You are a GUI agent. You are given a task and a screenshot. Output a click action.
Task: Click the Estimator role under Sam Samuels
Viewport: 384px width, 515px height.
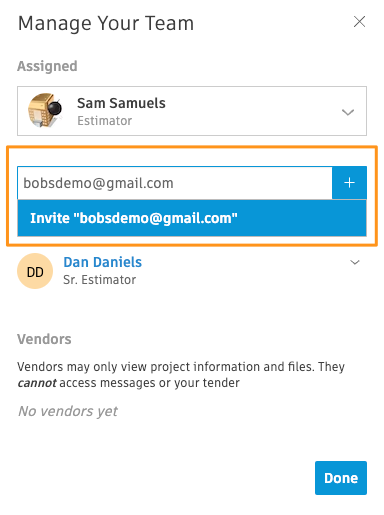click(x=105, y=121)
